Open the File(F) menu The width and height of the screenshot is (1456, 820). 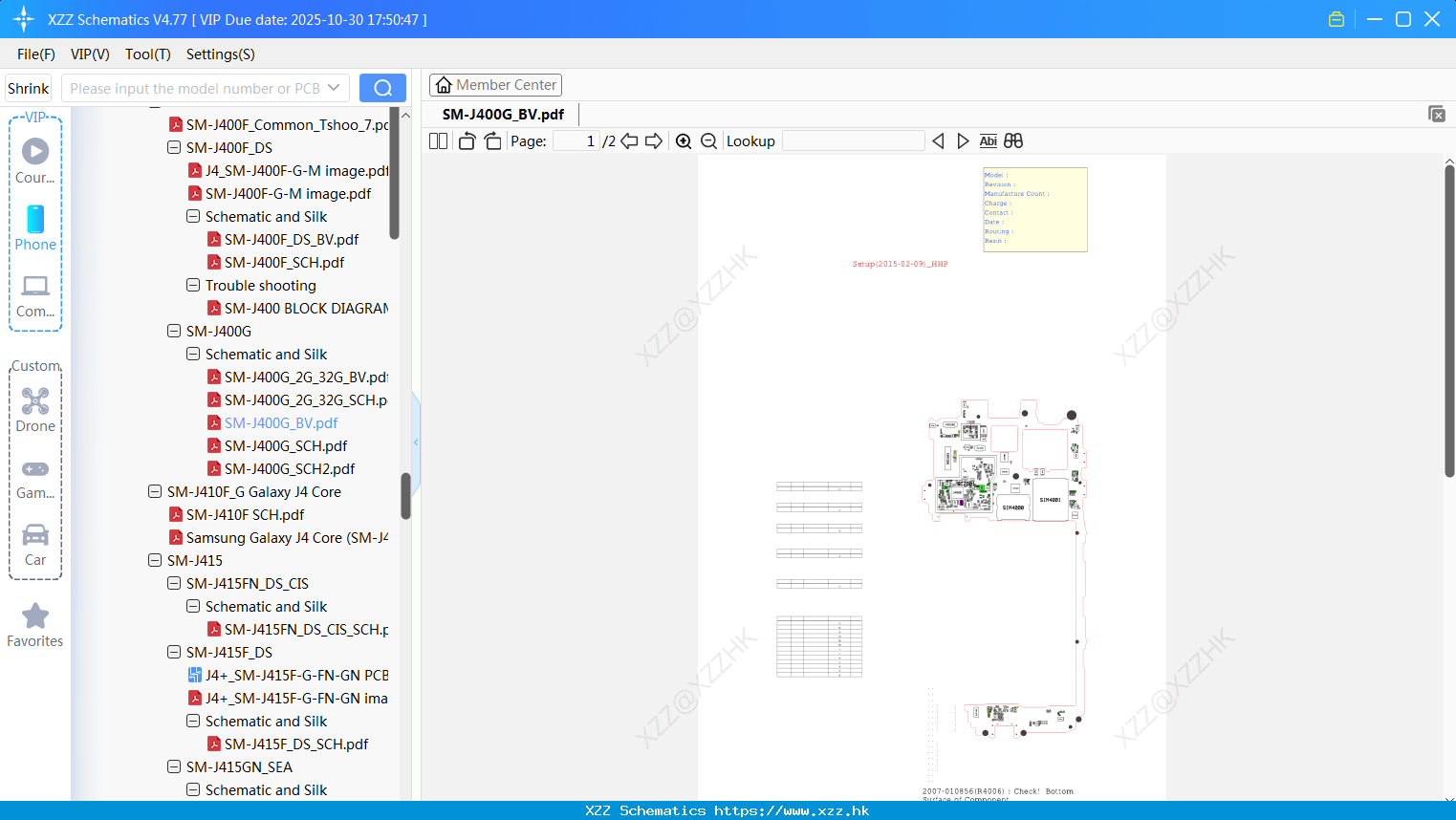[36, 54]
